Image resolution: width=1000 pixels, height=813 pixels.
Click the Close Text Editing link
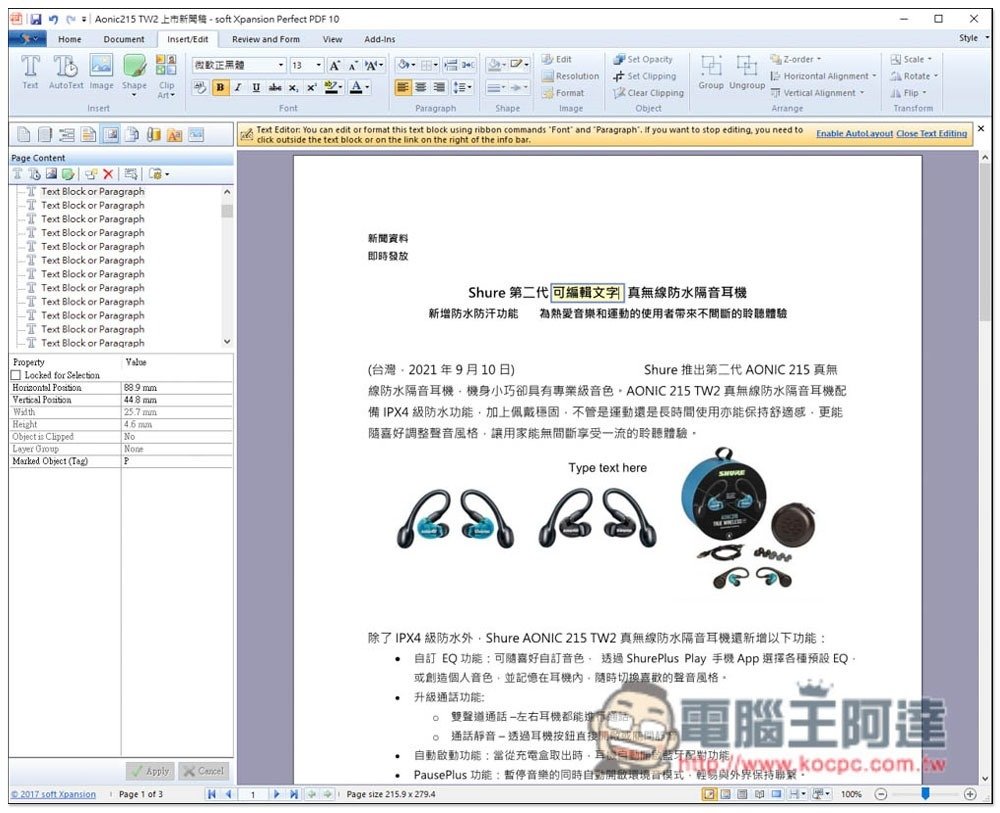(x=931, y=132)
